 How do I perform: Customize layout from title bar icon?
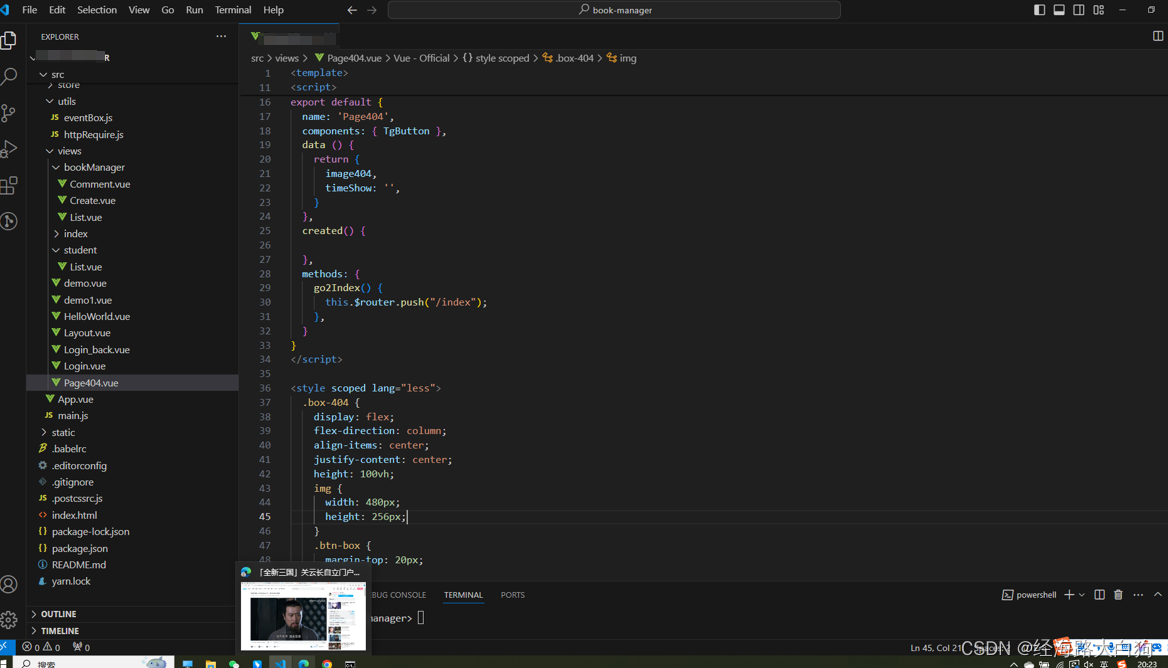pos(1099,10)
